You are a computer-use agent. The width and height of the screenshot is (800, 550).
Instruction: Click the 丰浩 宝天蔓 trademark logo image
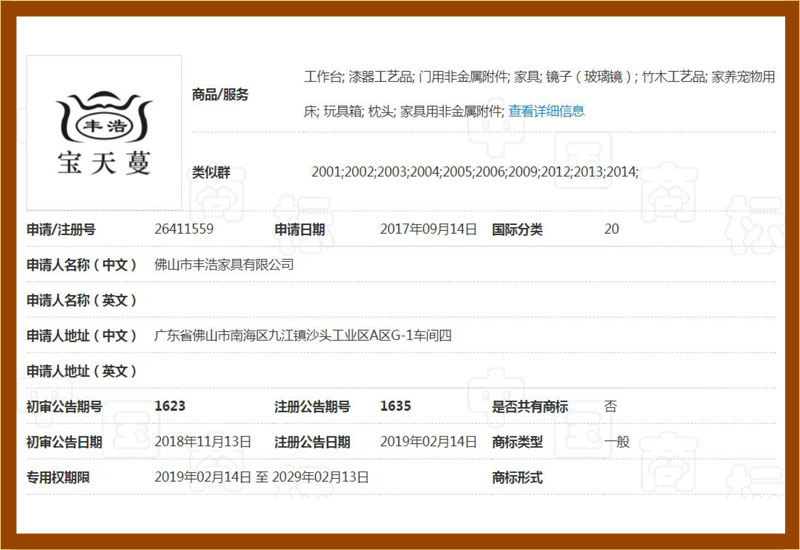click(104, 133)
